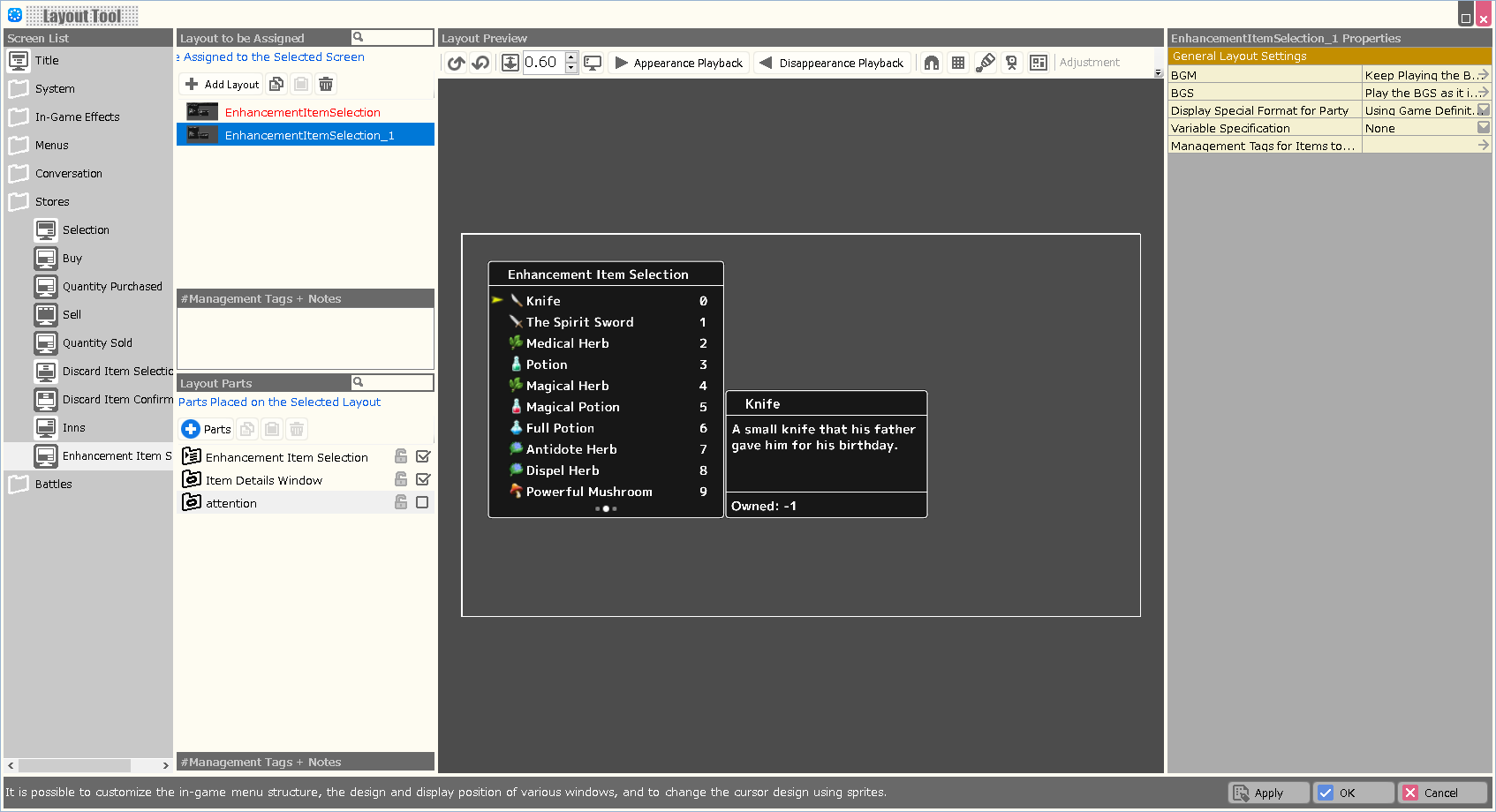Open the Variable Specification dropdown
The width and height of the screenshot is (1496, 812).
click(1483, 128)
